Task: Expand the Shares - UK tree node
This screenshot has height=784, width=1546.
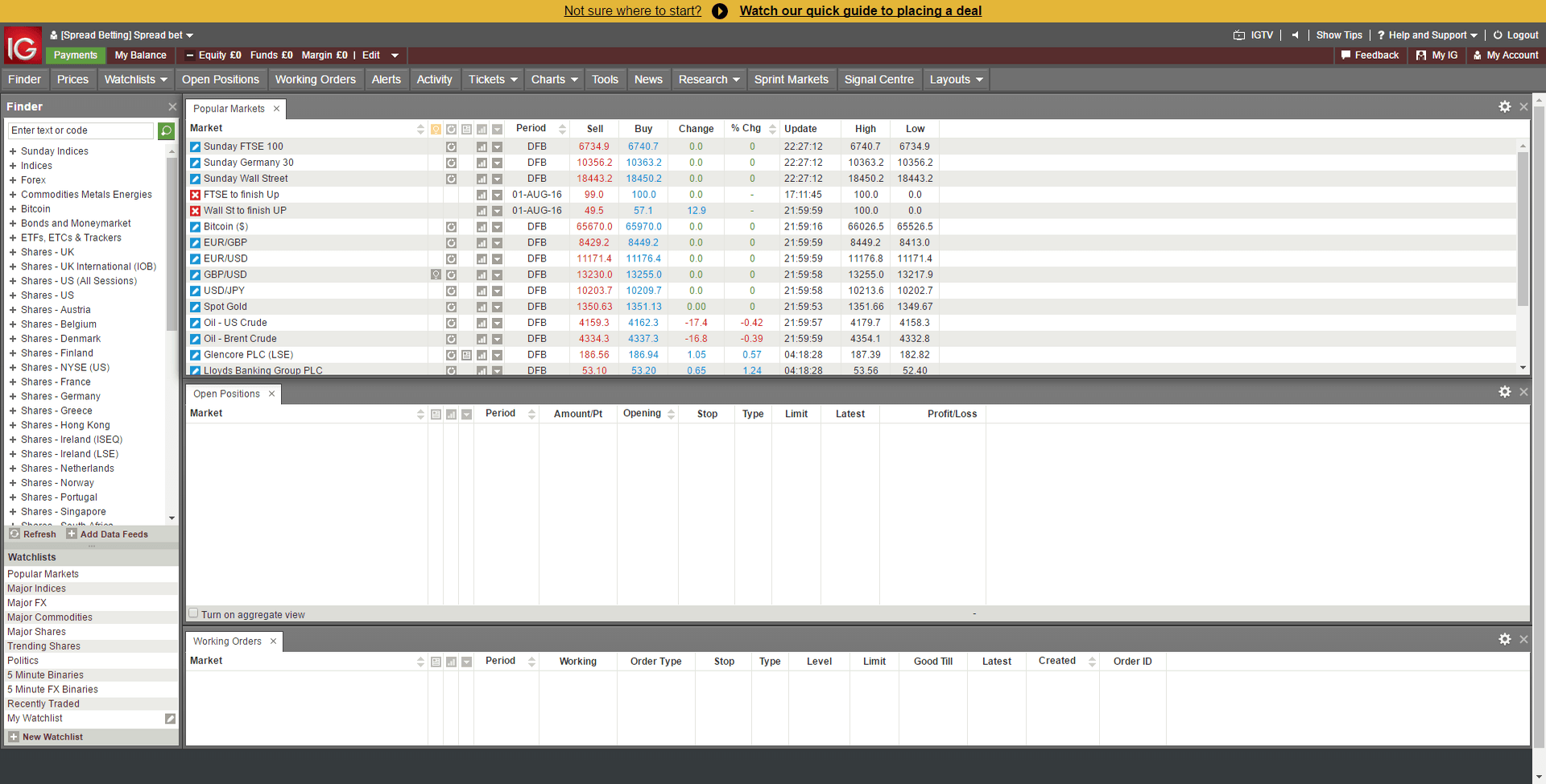Action: [x=13, y=253]
